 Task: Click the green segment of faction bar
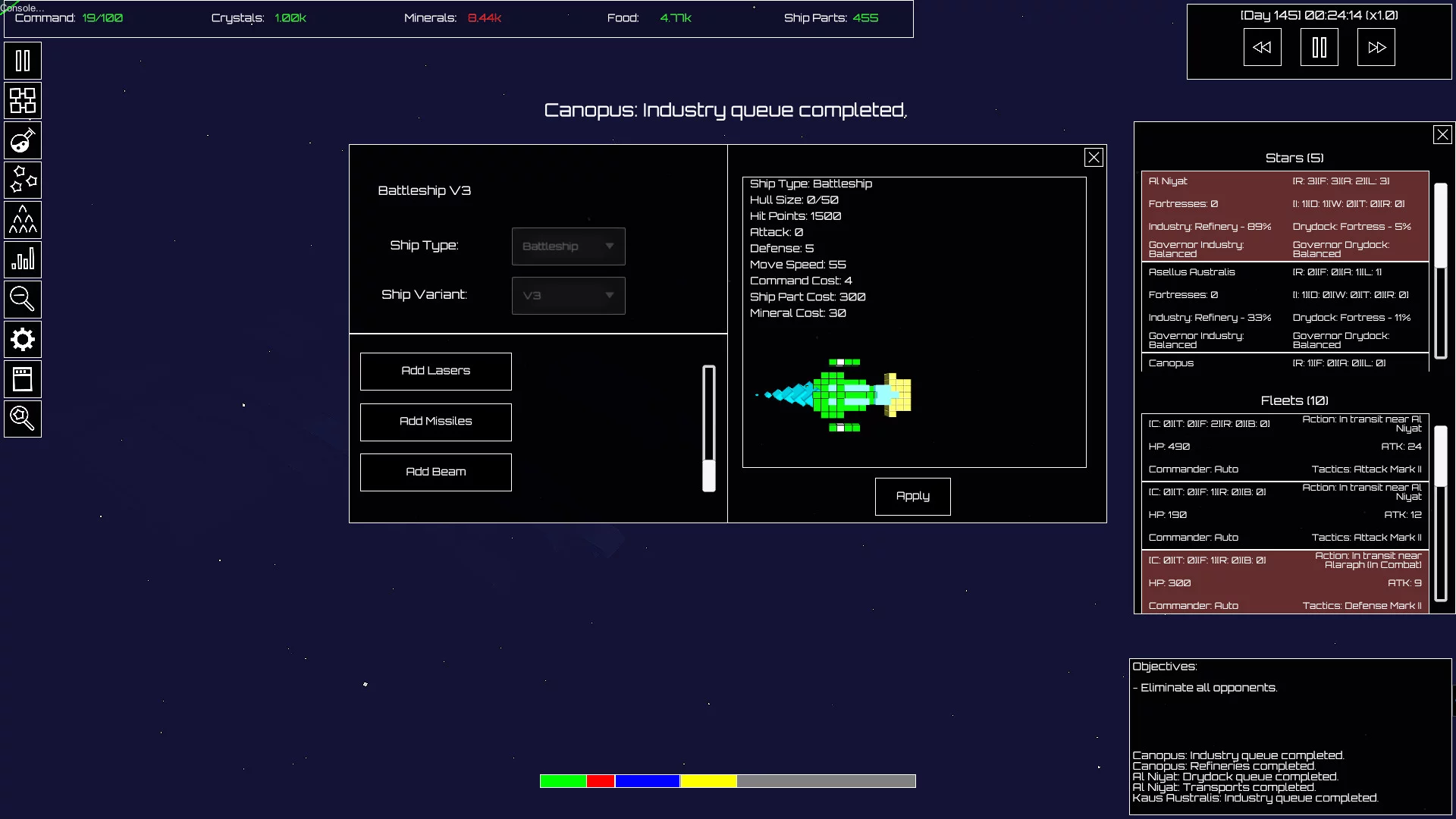pyautogui.click(x=563, y=781)
